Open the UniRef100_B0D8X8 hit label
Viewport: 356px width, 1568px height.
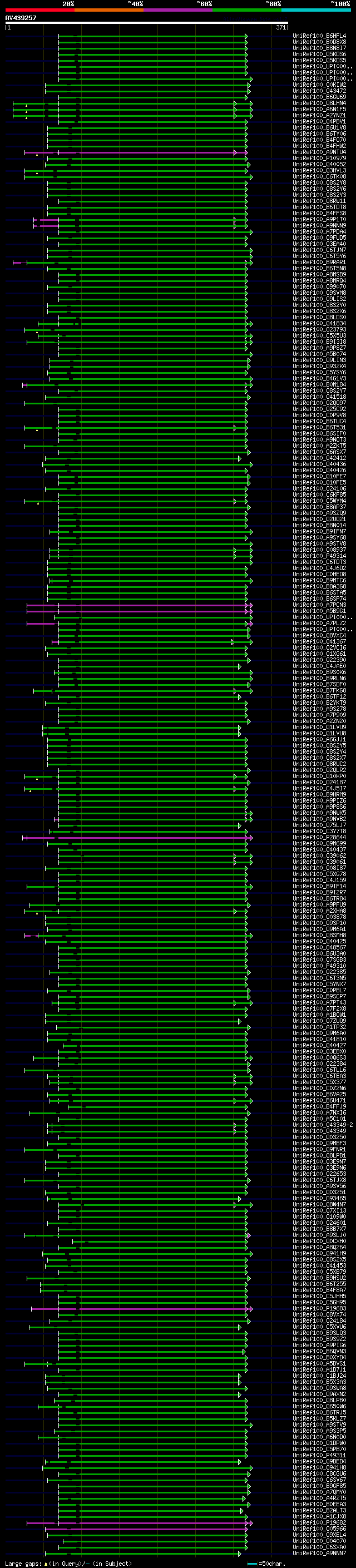[x=319, y=42]
